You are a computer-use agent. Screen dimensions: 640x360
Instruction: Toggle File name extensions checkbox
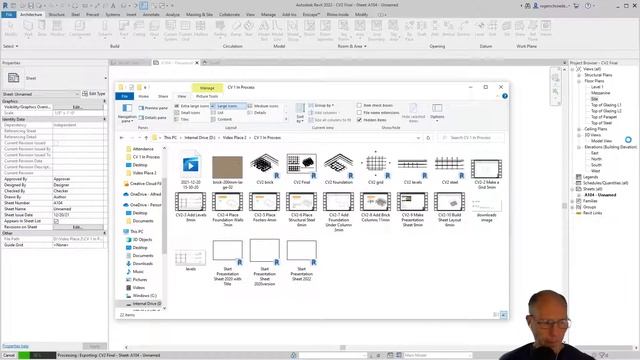click(359, 113)
